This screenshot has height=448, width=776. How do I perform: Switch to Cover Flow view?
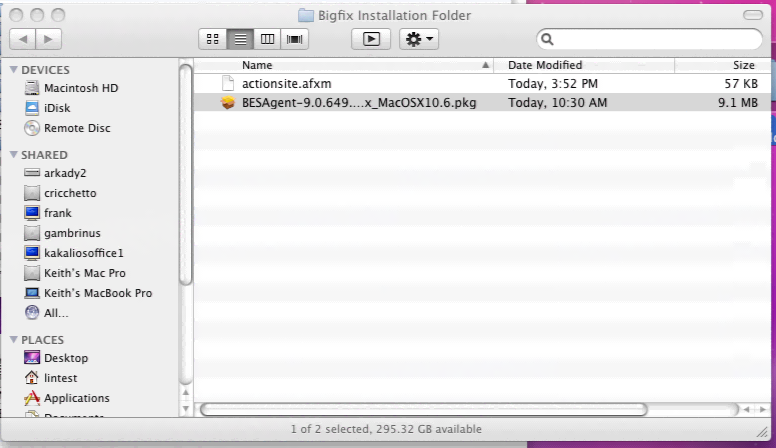[x=294, y=39]
